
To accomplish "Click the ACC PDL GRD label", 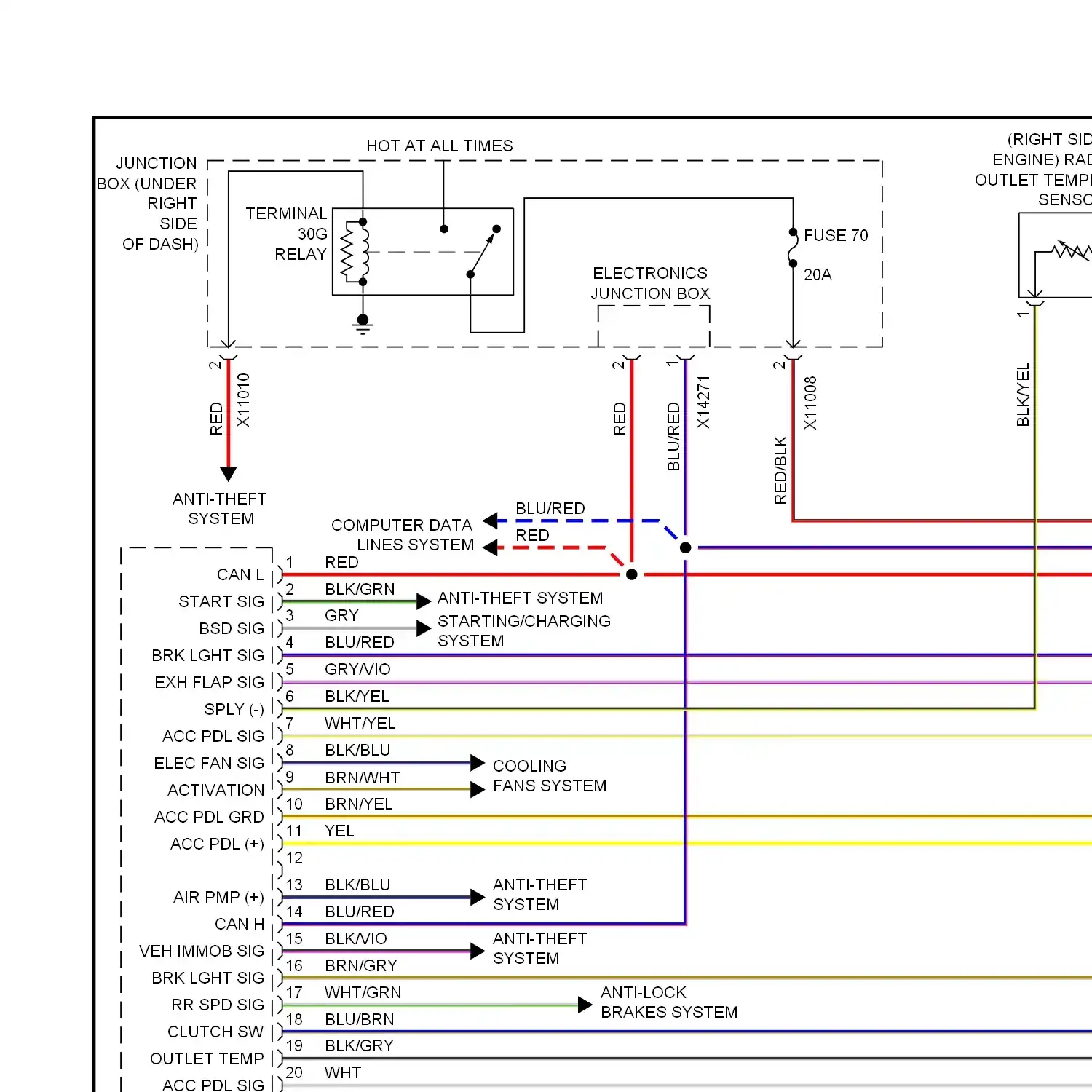I will [209, 817].
